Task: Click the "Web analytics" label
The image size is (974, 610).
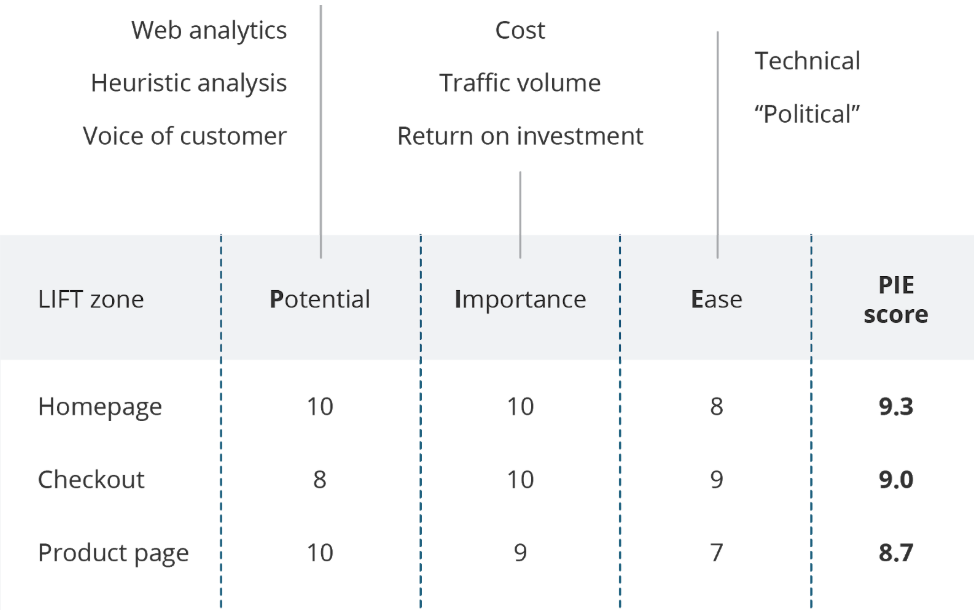Action: (x=209, y=31)
